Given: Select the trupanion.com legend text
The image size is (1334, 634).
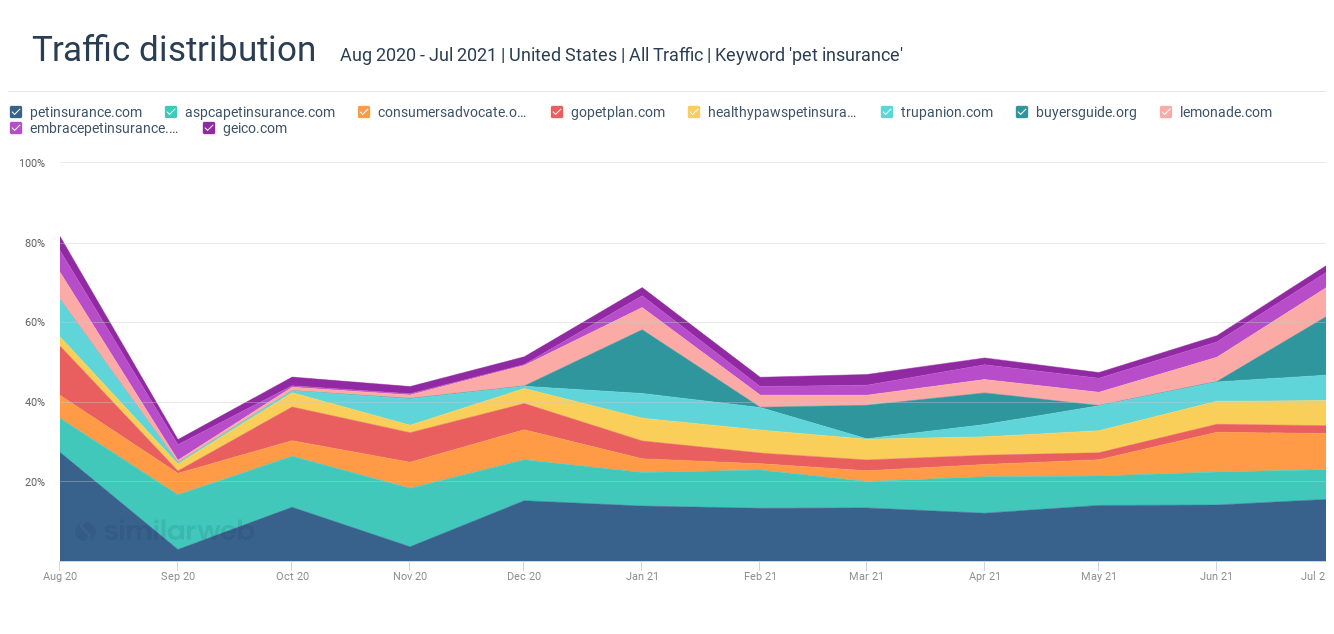Looking at the screenshot, I should [x=946, y=112].
